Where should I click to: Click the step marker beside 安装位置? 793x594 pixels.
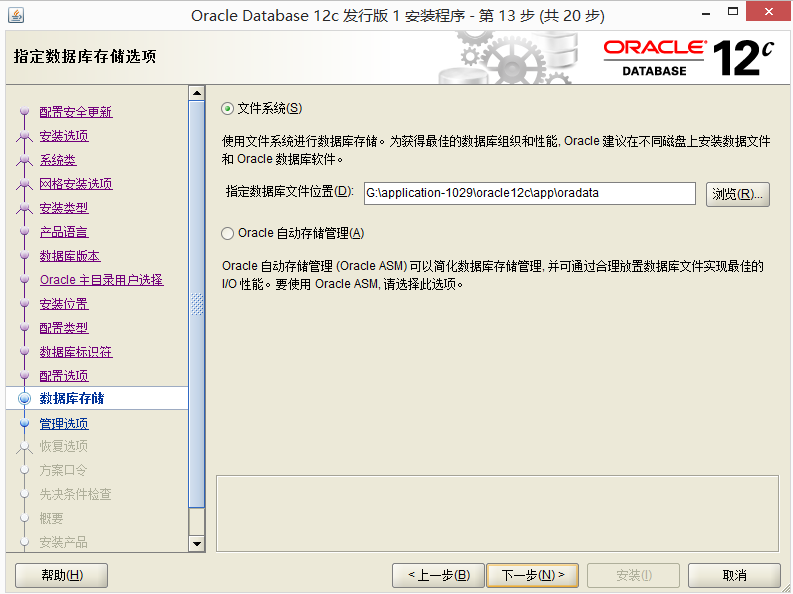click(x=24, y=304)
